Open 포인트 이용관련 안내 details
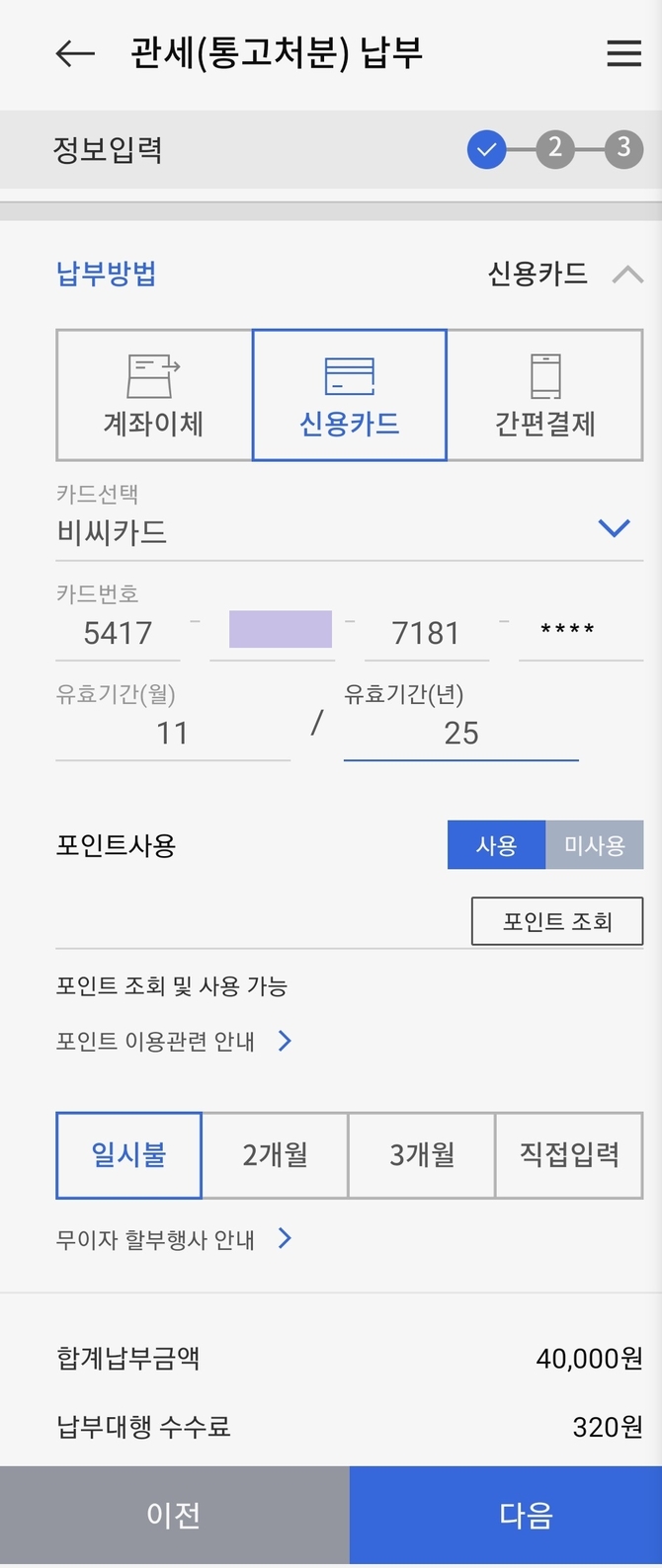Screen dimensions: 662x1568 tap(174, 1041)
